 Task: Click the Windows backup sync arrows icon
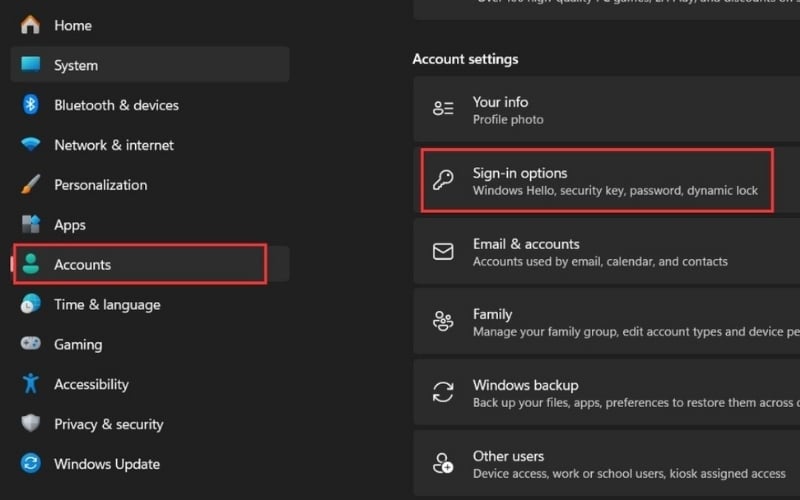coord(443,392)
